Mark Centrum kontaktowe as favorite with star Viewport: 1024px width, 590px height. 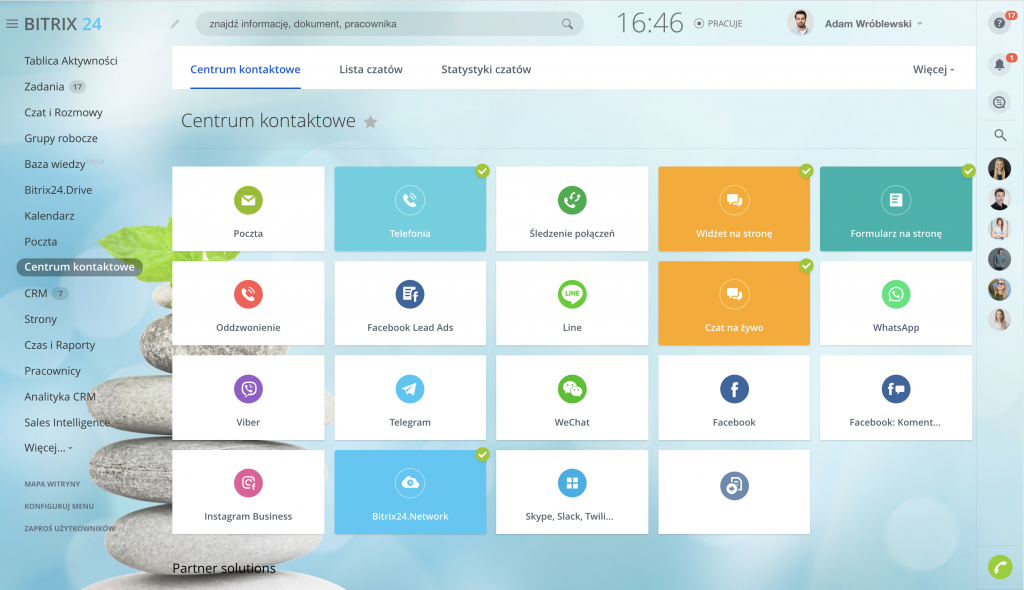tap(371, 122)
